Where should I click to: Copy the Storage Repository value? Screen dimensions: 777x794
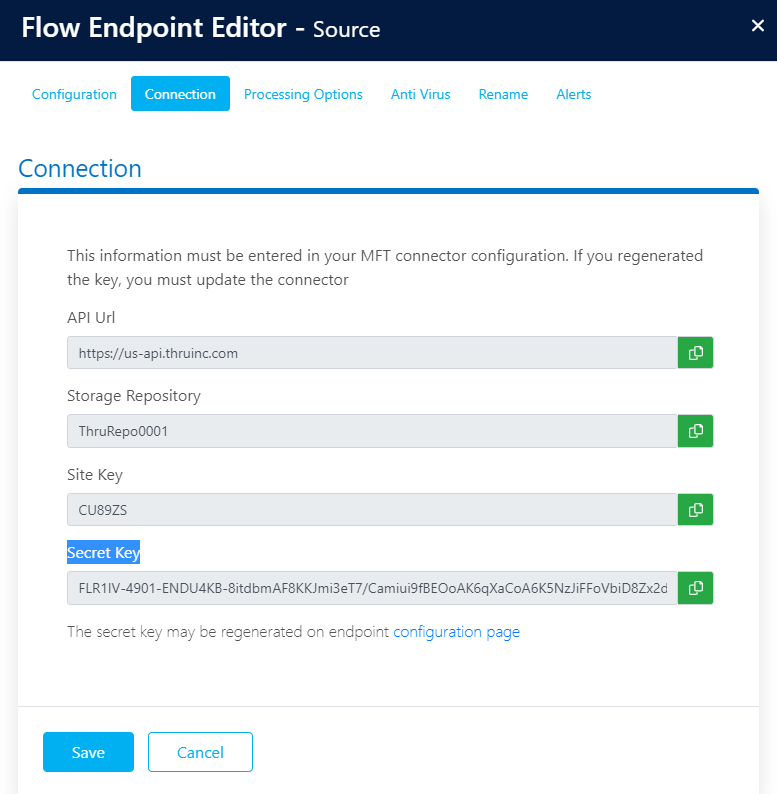pos(695,431)
